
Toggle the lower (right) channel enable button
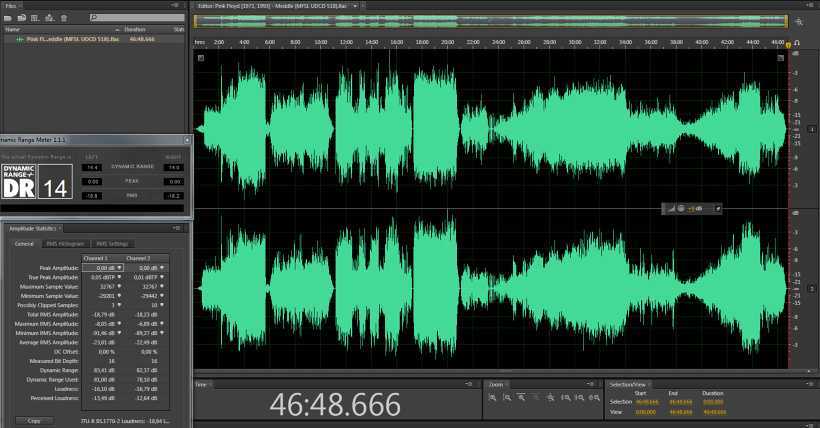812,288
